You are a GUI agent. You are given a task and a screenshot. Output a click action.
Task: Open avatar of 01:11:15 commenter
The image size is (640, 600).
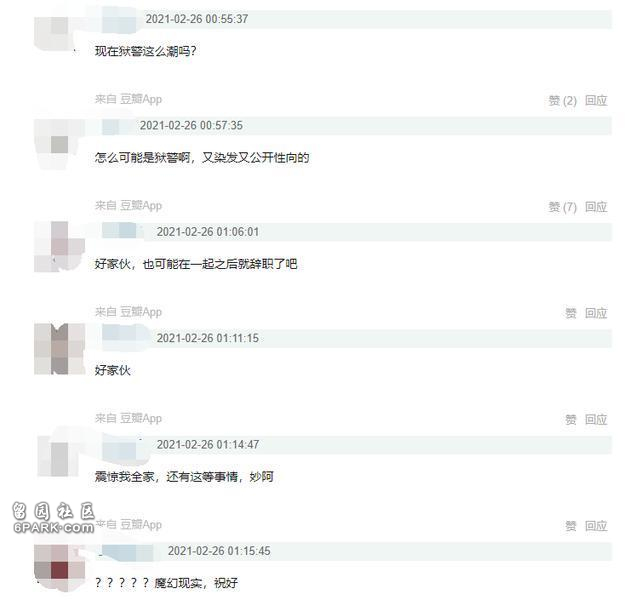pyautogui.click(x=59, y=349)
